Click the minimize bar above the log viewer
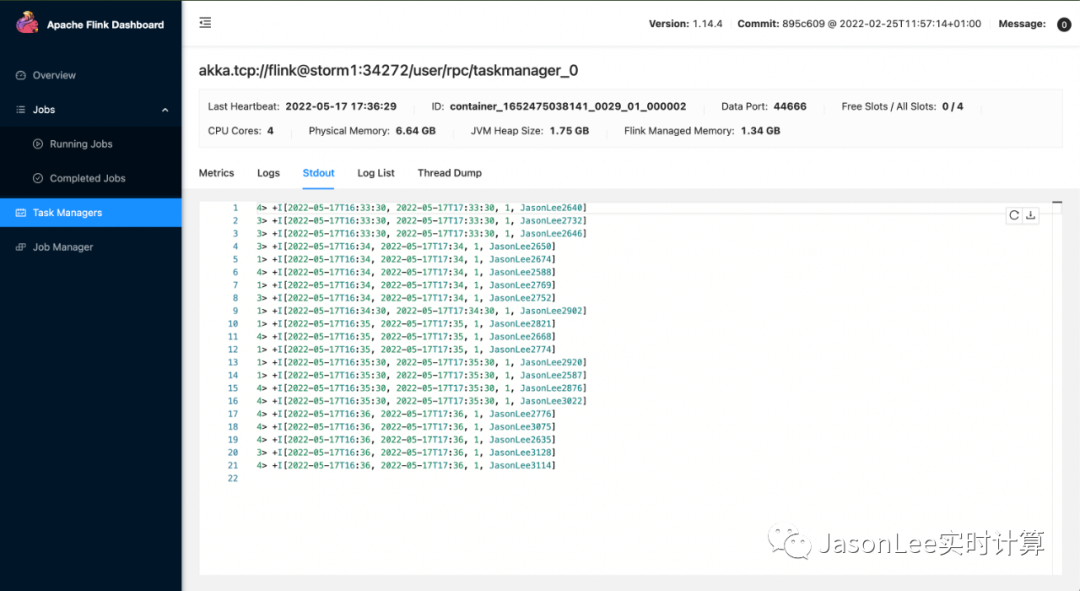Viewport: 1080px width, 591px height. tap(1057, 203)
